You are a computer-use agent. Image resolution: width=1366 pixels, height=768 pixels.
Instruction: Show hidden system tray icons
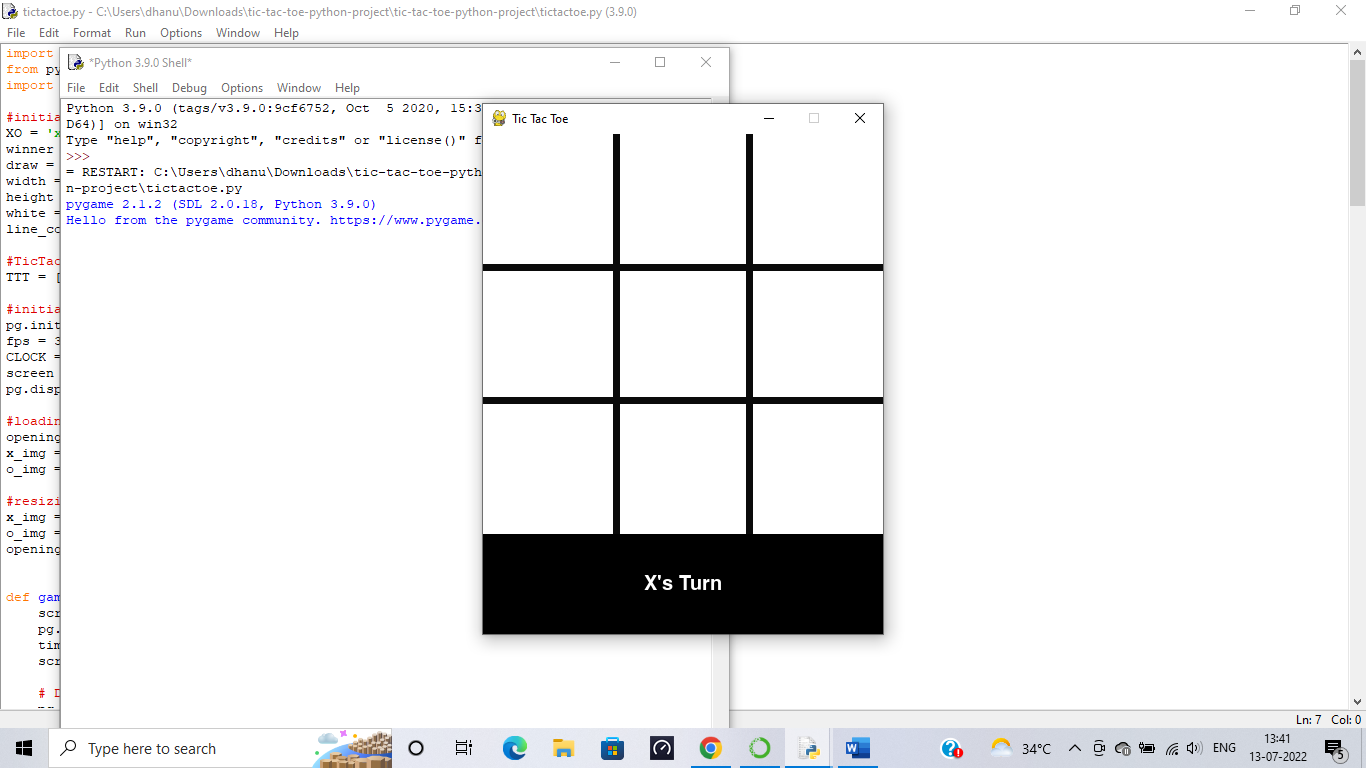1075,748
